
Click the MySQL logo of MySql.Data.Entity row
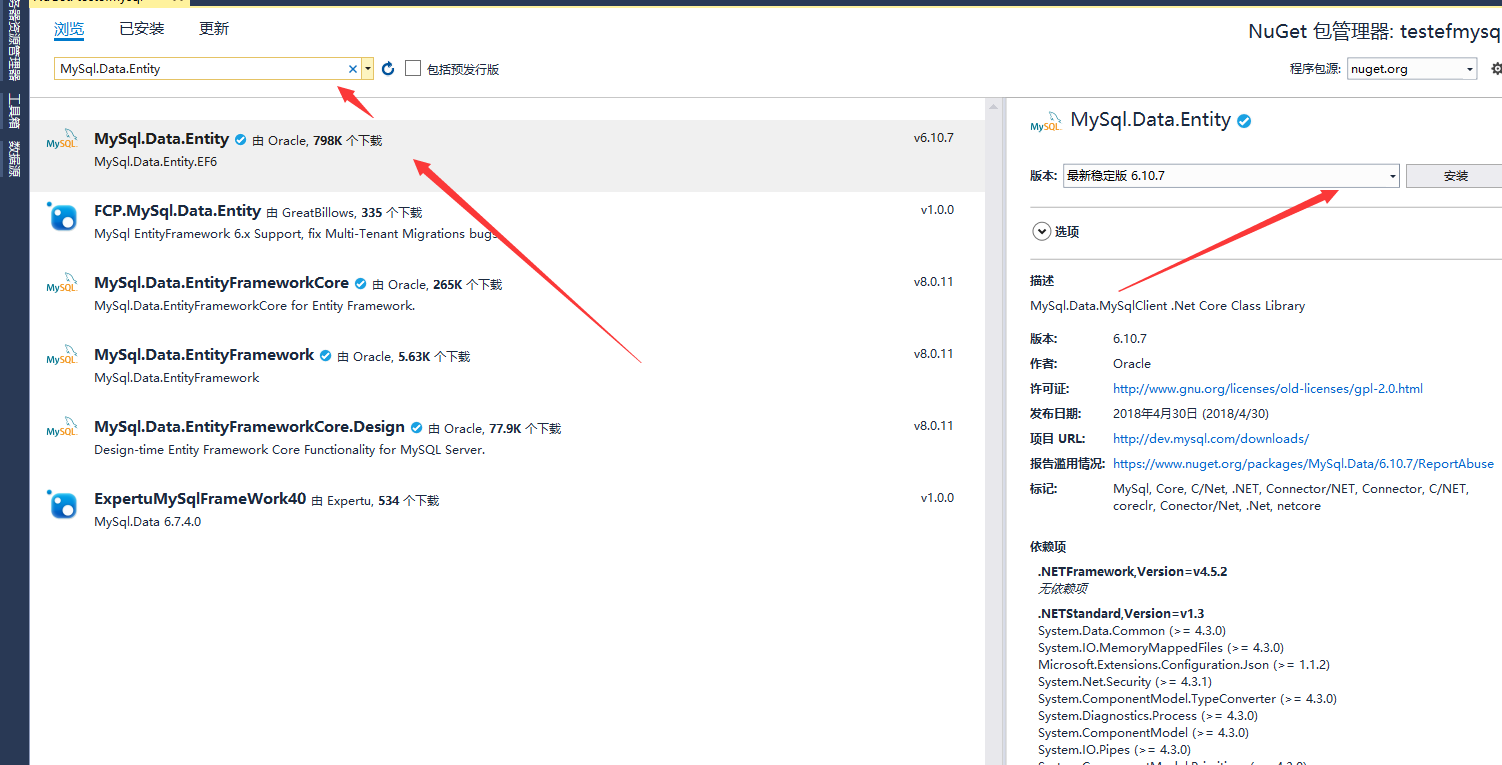click(x=62, y=141)
